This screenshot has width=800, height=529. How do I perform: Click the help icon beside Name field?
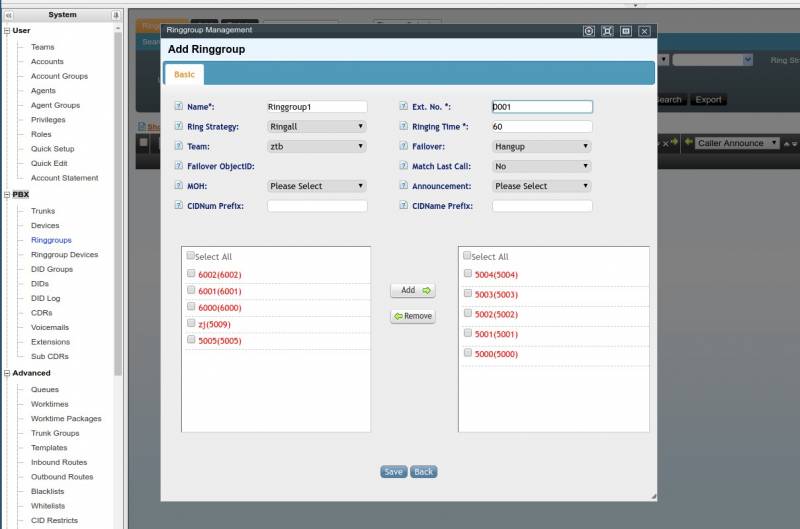click(x=179, y=106)
